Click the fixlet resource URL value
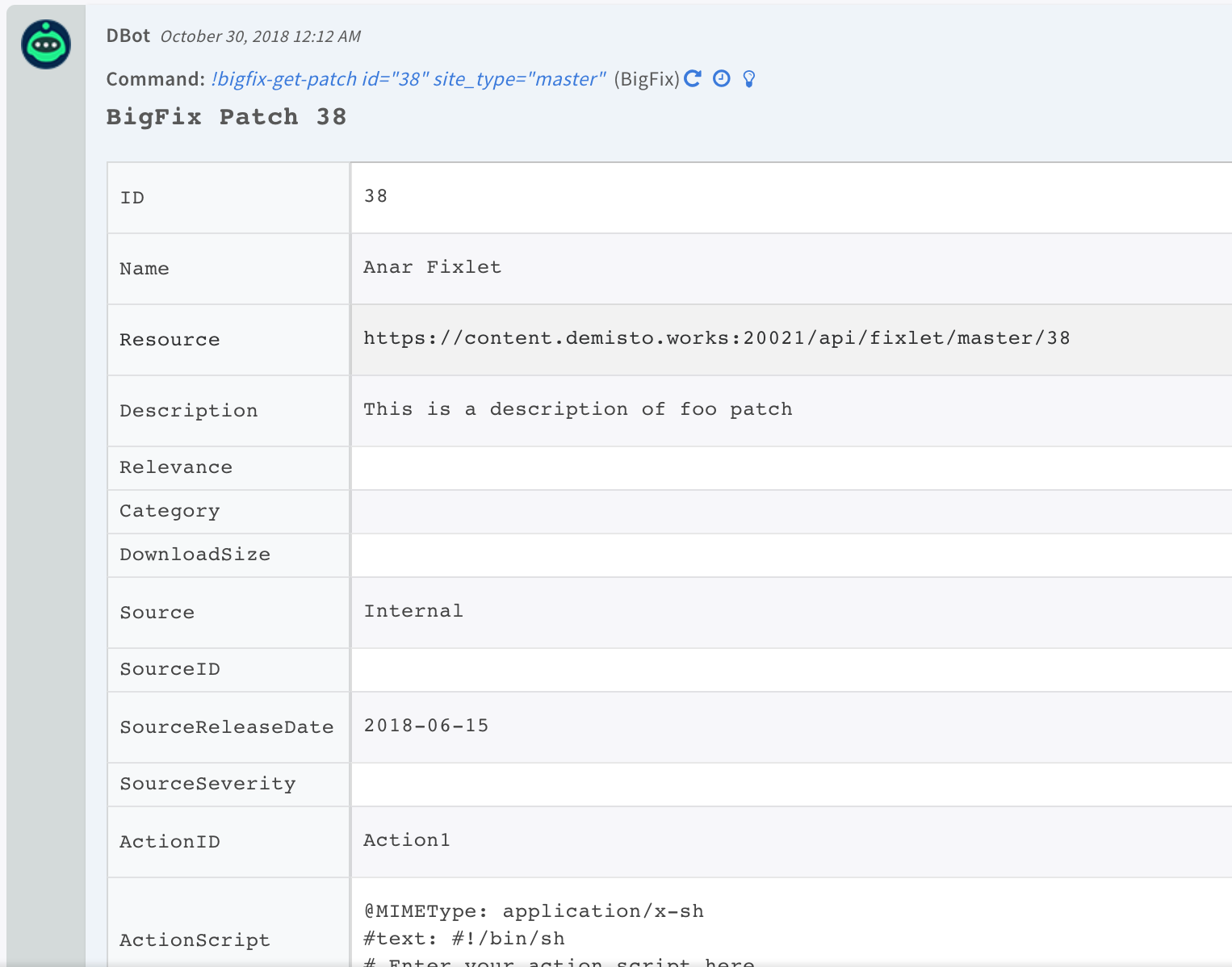Viewport: 1232px width, 967px height. (716, 338)
